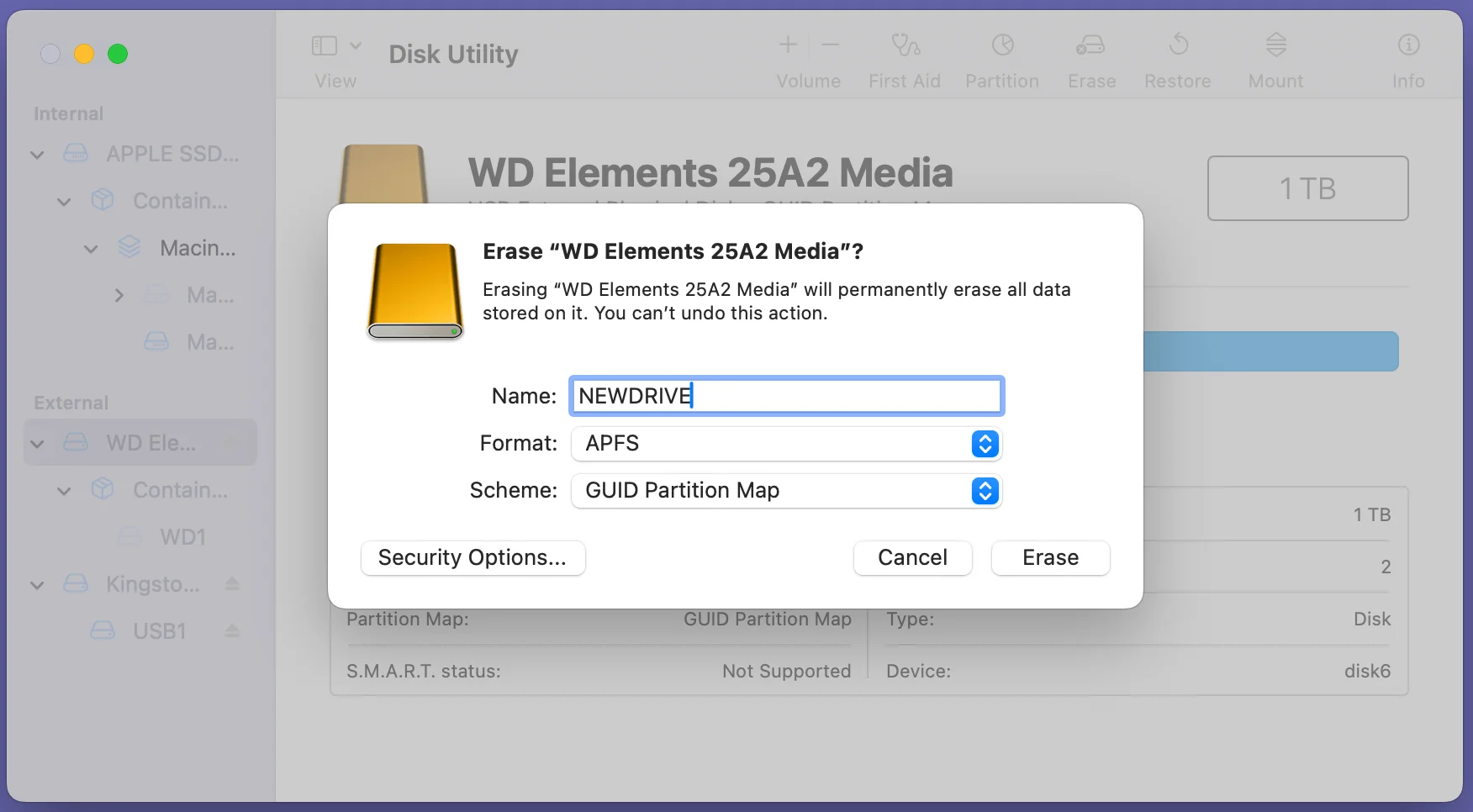Screen dimensions: 1473x812
Task: Collapse the APPLE SSD disk tree
Action: [37, 155]
